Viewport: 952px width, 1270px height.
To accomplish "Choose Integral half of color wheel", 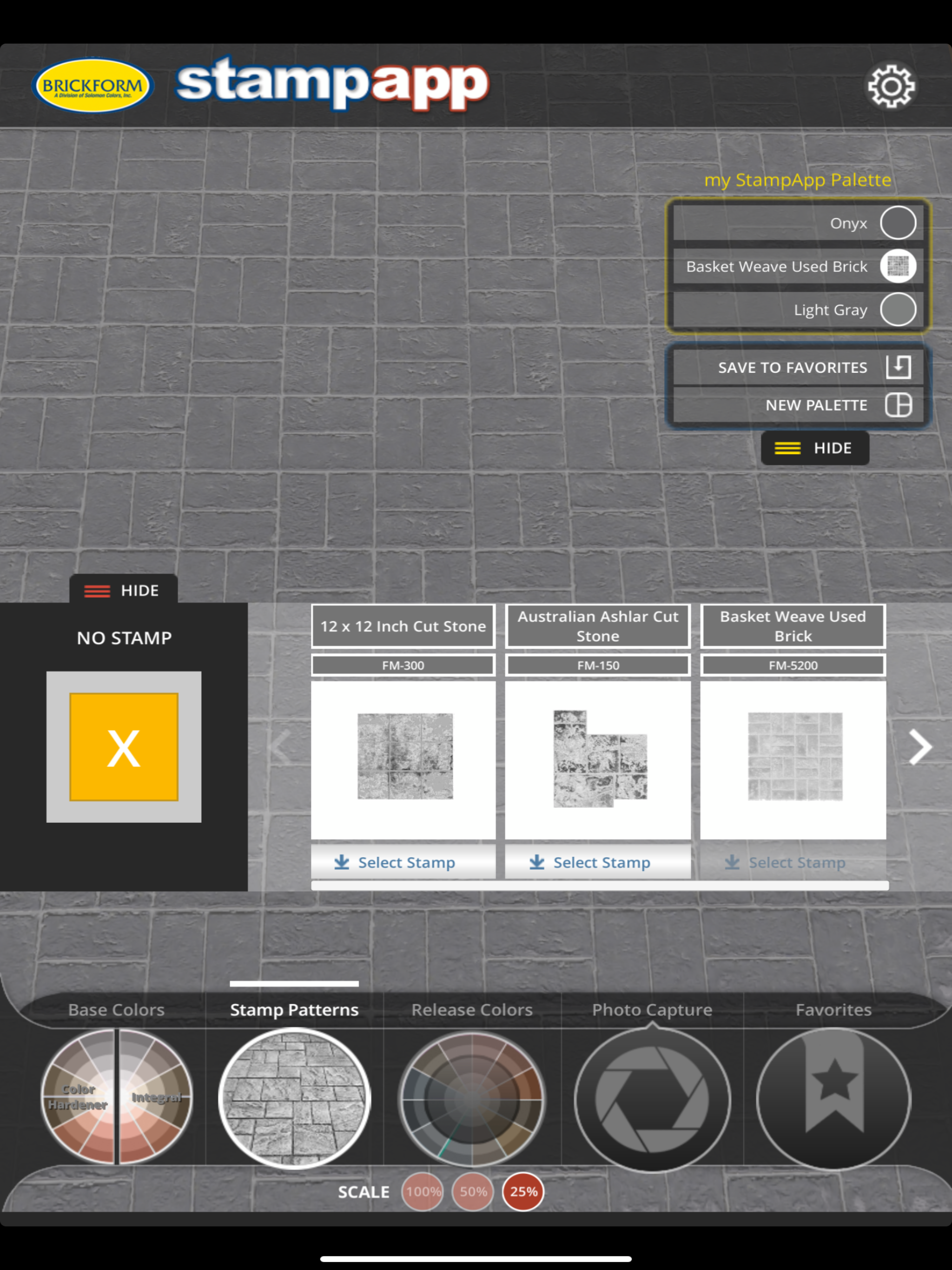I will click(x=156, y=1097).
